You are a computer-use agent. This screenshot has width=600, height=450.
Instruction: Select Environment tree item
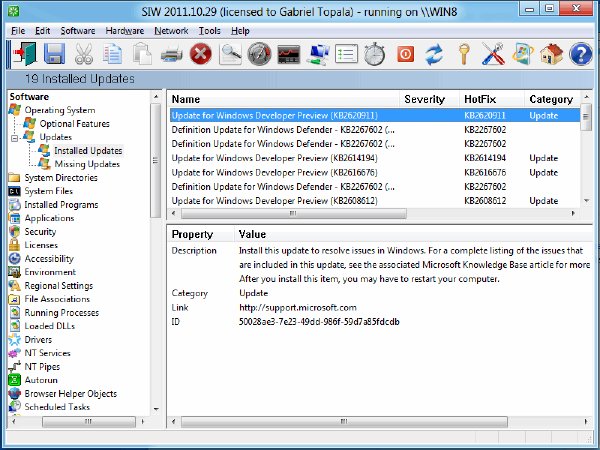coord(50,272)
